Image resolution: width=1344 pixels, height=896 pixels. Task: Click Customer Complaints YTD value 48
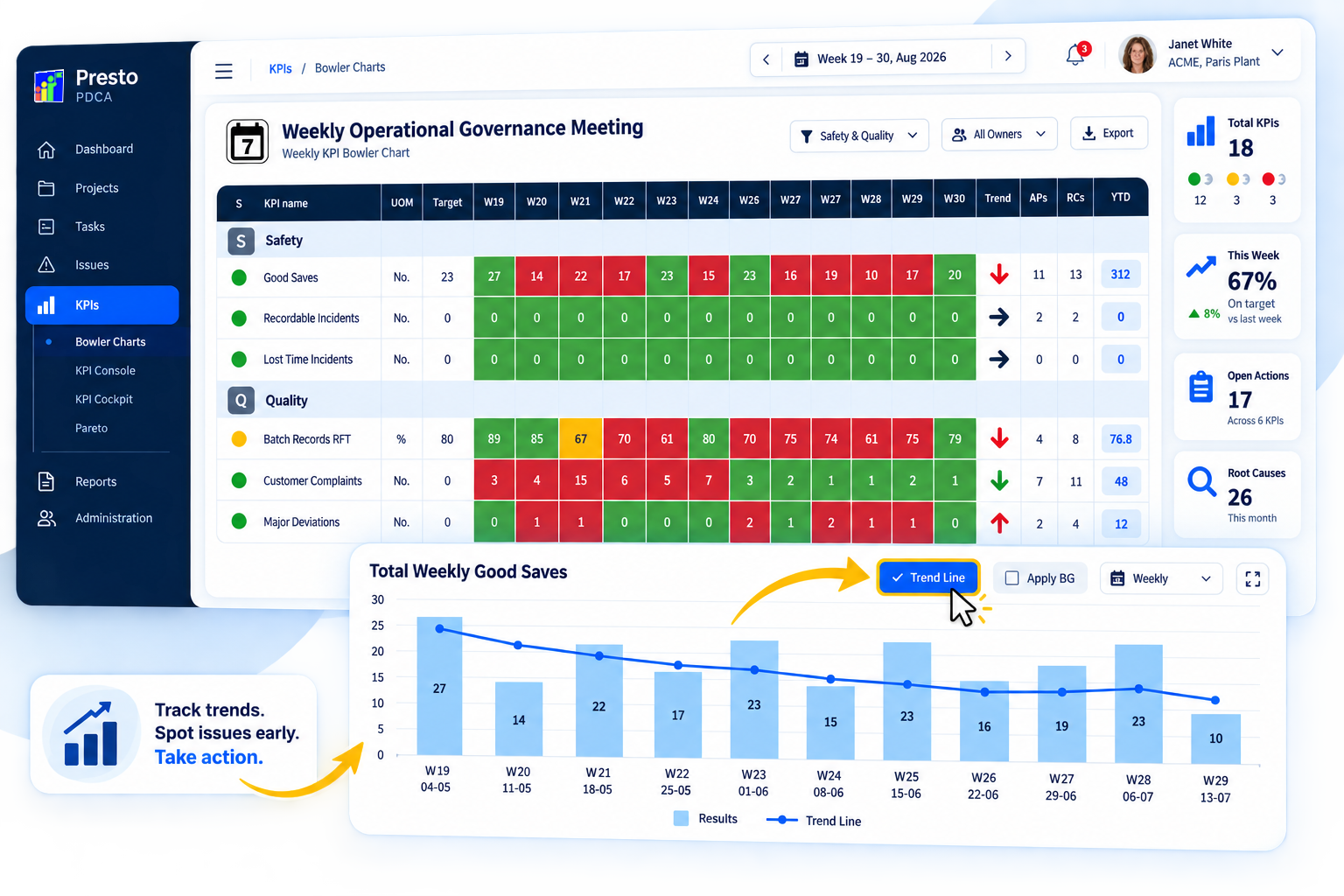[x=1120, y=481]
